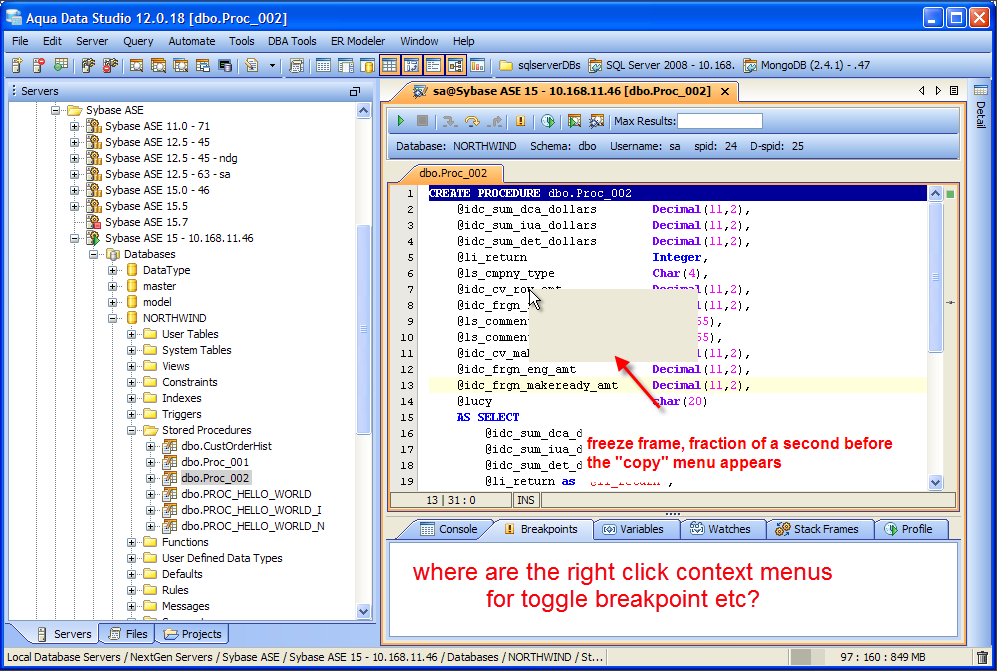Screen dimensions: 997x671
Task: Collapse the Stored Procedures folder
Action: pos(132,430)
